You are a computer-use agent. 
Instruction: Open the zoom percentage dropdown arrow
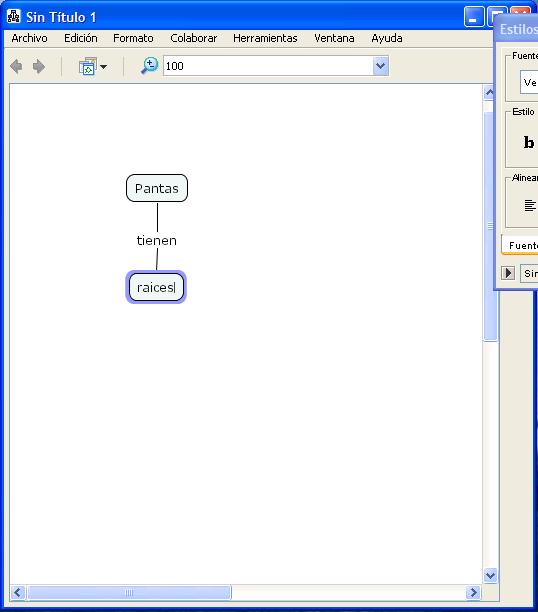click(x=380, y=66)
